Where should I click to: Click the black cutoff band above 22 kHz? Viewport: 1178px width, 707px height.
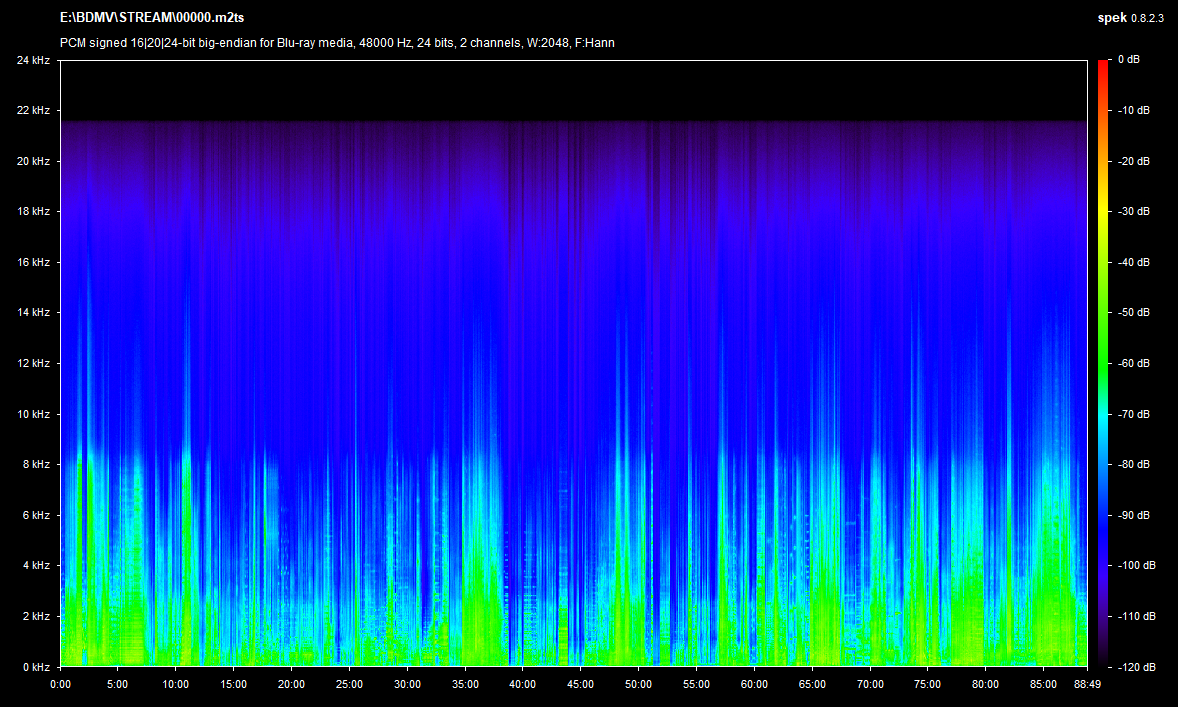[x=573, y=90]
